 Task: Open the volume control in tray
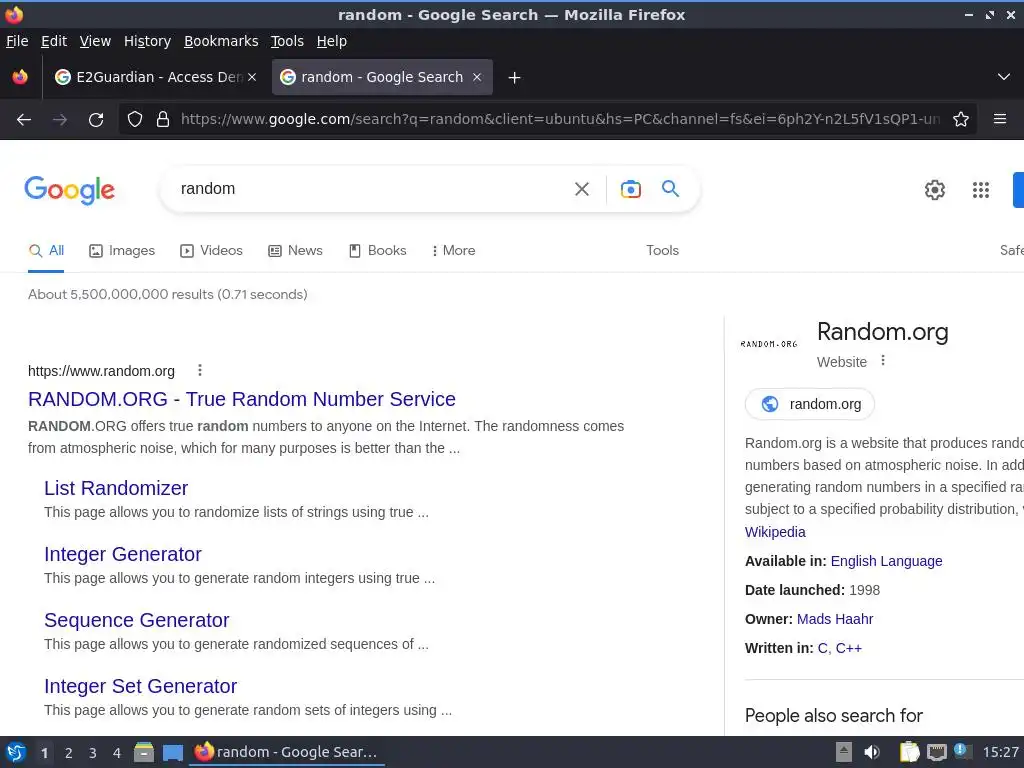point(872,752)
